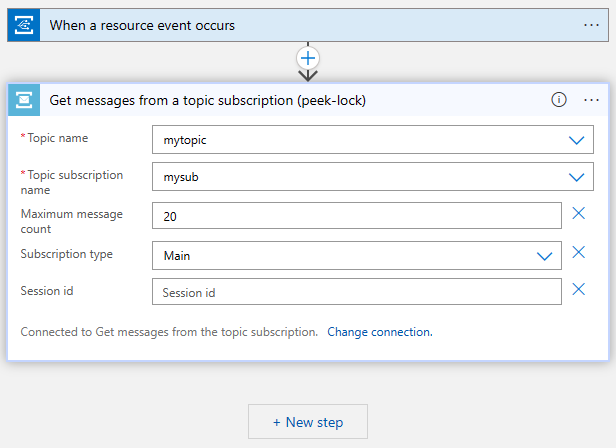Viewport: 616px width, 448px height.
Task: Open ellipsis menu on Get messages action
Action: point(591,100)
